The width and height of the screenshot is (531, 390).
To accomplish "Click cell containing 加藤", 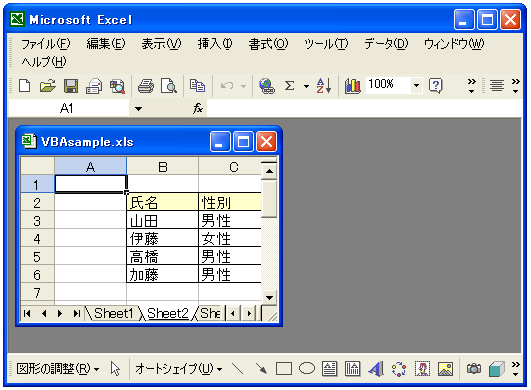I will click(x=163, y=275).
